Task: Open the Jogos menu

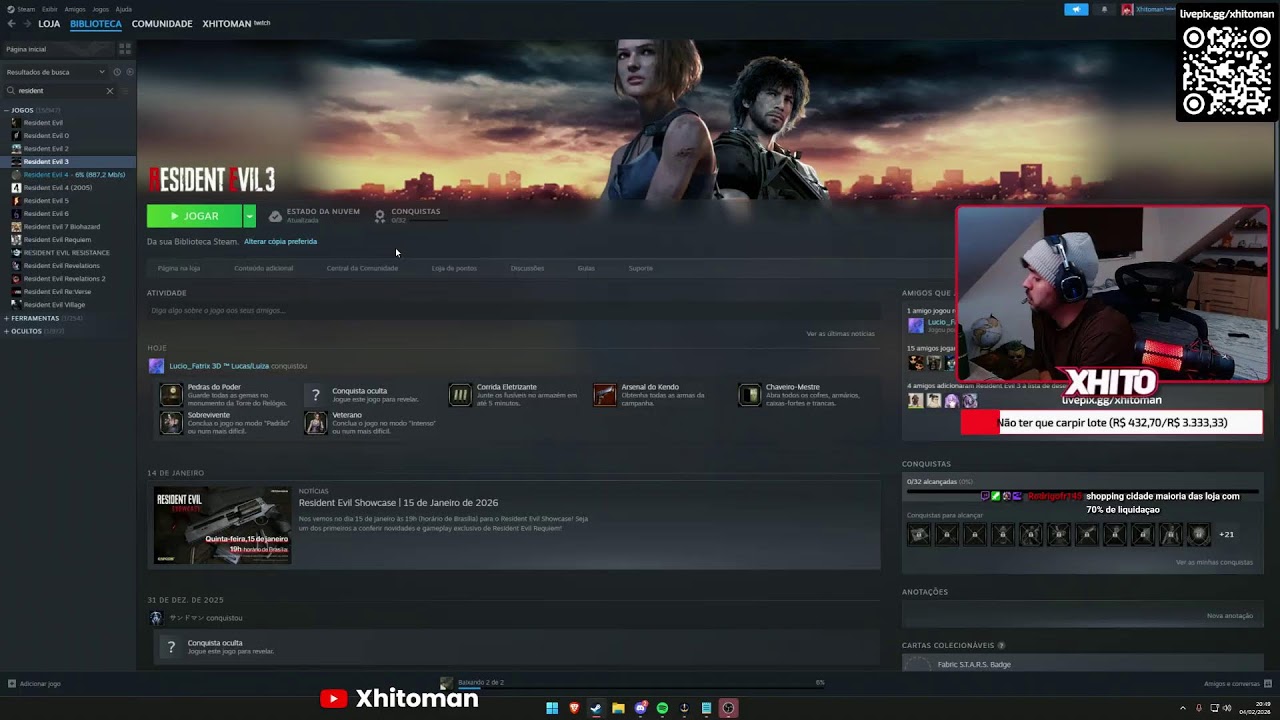Action: [x=101, y=9]
